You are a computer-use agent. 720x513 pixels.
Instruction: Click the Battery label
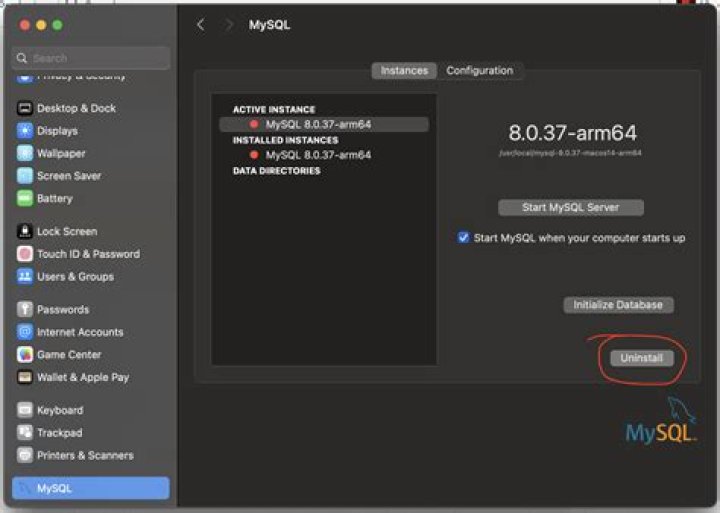coord(55,198)
